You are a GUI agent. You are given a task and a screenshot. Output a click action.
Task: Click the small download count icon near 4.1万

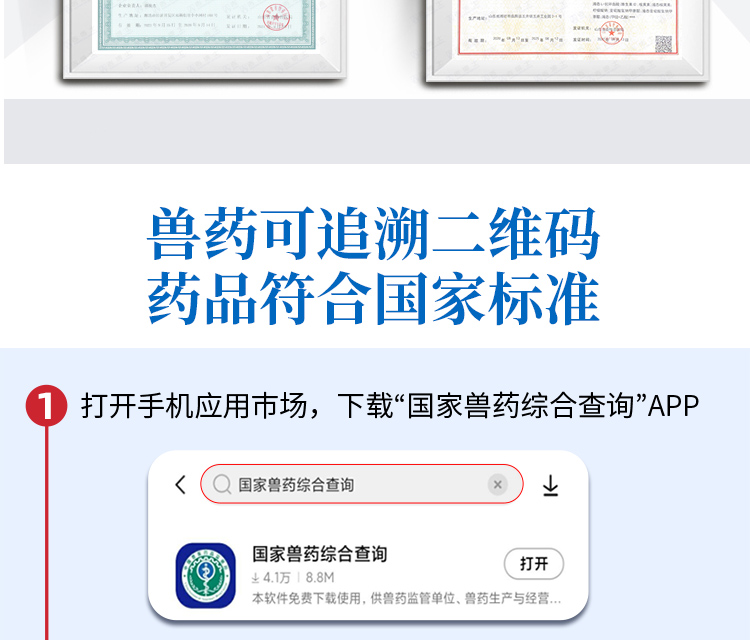(255, 578)
